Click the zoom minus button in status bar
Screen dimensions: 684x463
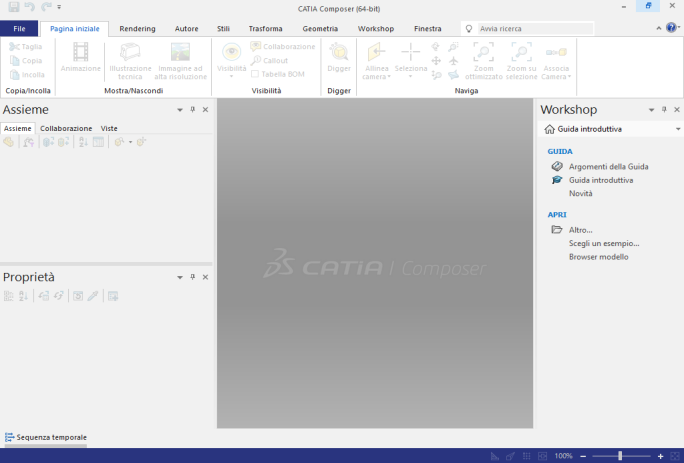tap(583, 456)
